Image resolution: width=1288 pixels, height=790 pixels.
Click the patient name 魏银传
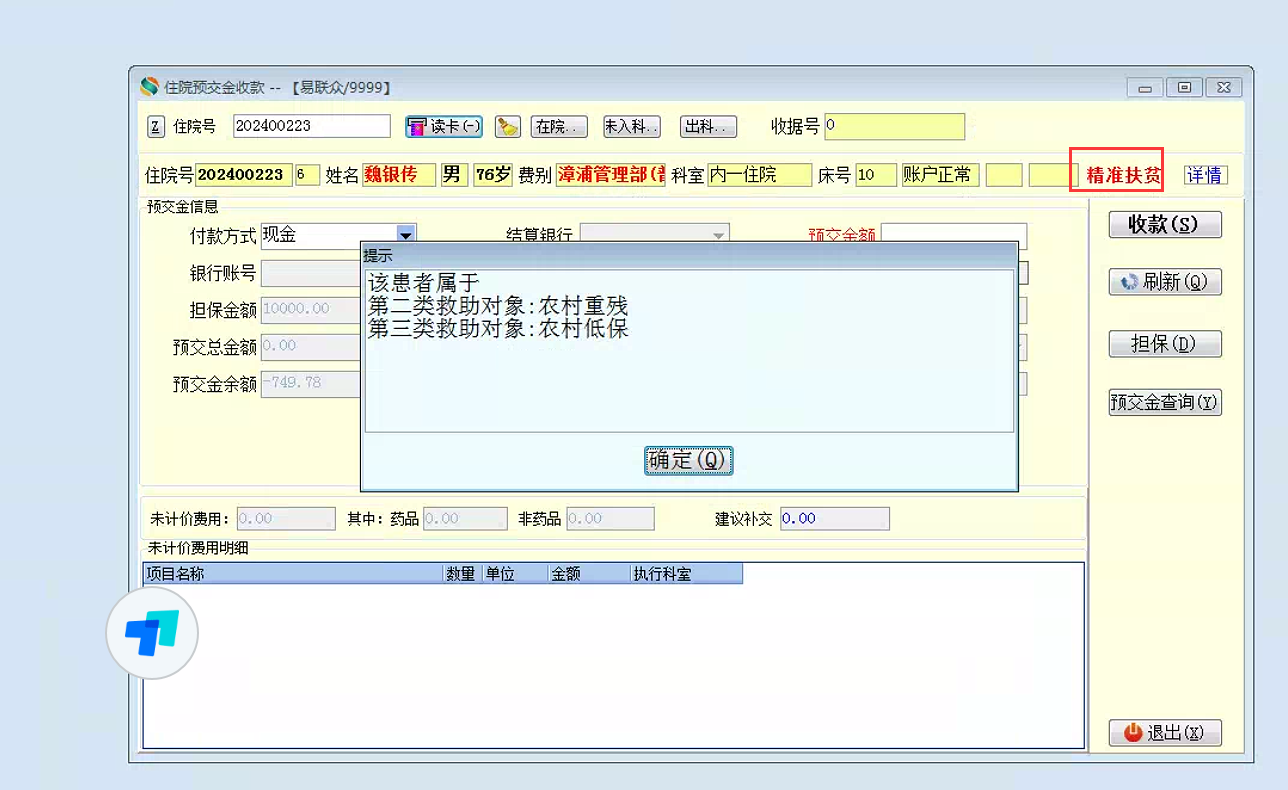(x=399, y=175)
